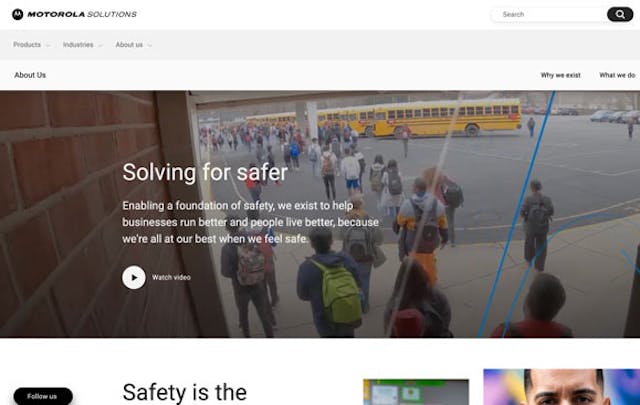The width and height of the screenshot is (640, 405).
Task: Open the Why we exist section link
Action: [x=560, y=75]
